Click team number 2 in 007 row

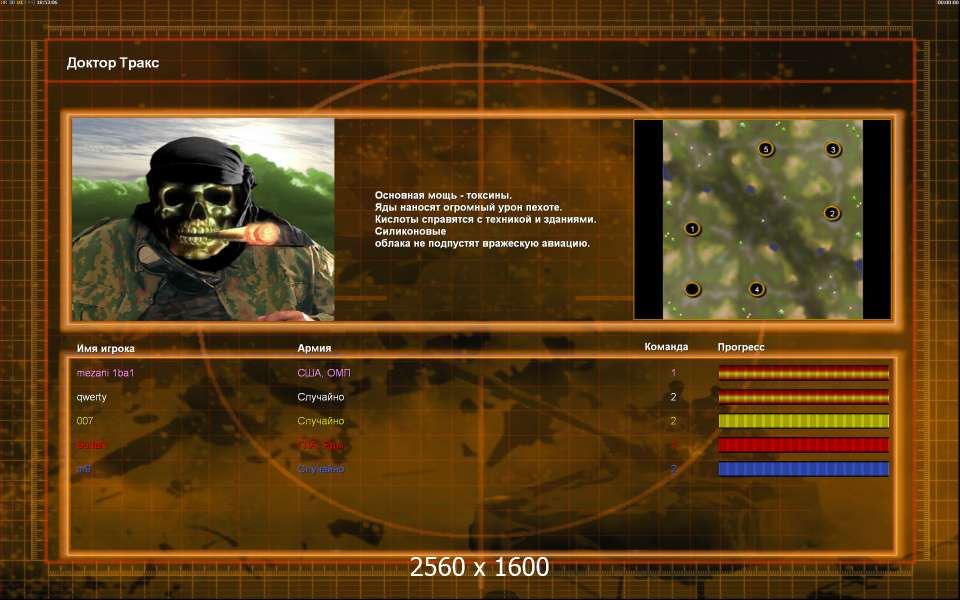pos(673,421)
